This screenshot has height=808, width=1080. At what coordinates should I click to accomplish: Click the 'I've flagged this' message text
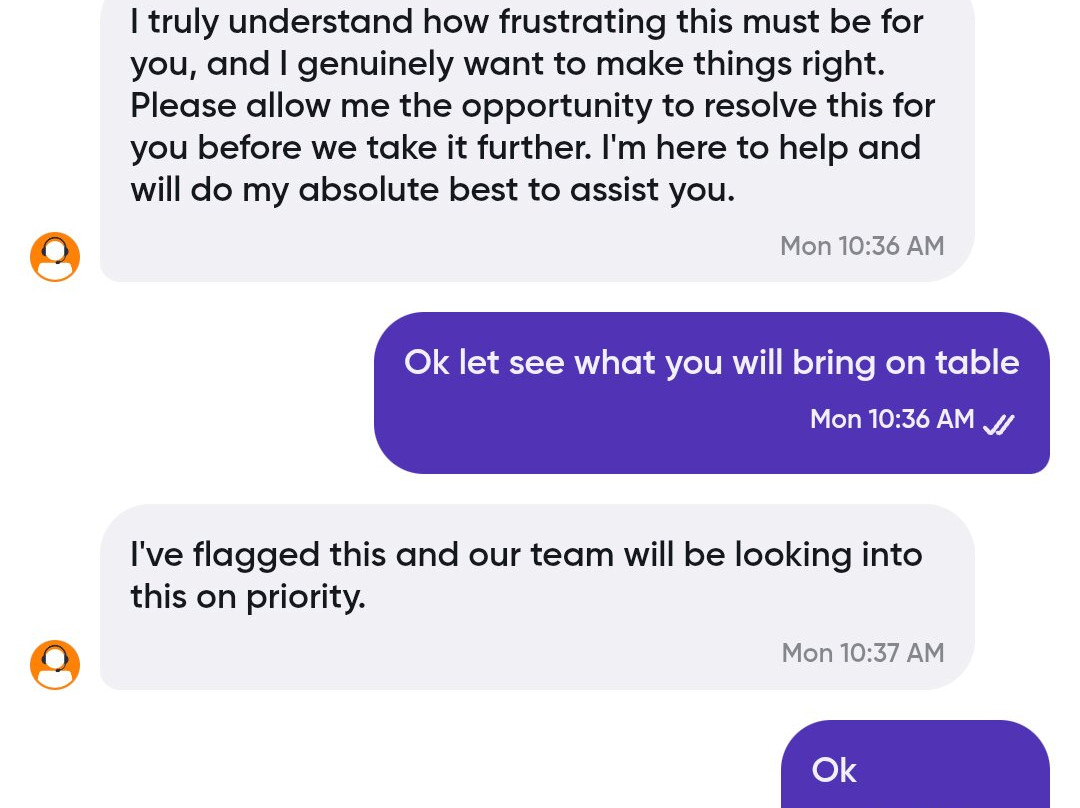(526, 555)
